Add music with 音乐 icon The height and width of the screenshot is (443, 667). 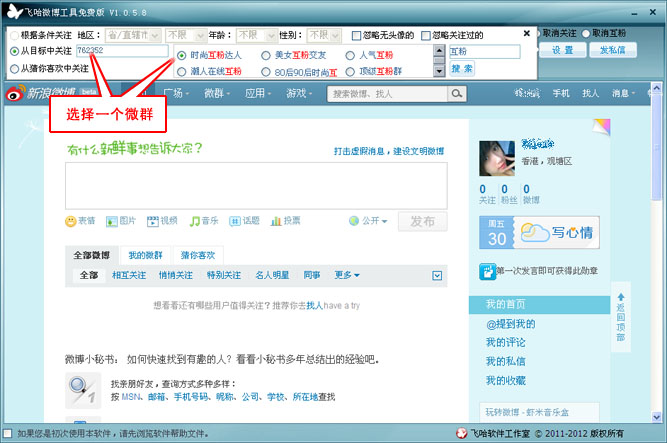(195, 221)
